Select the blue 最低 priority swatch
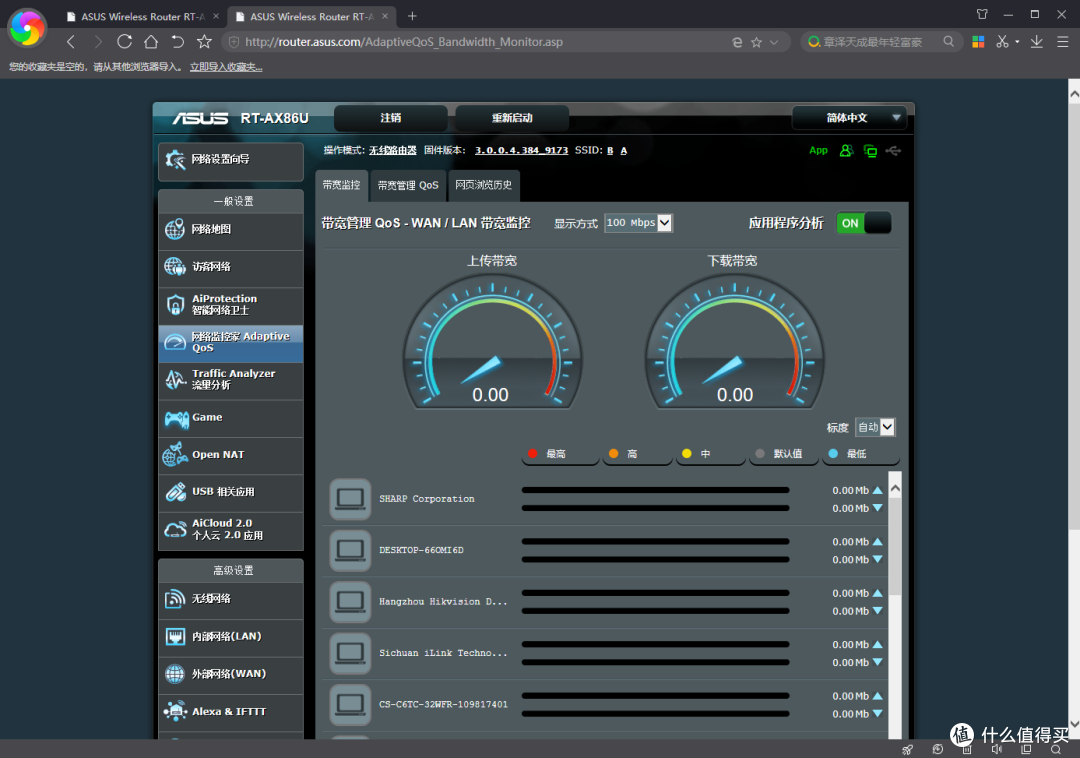Image resolution: width=1080 pixels, height=758 pixels. tap(833, 454)
